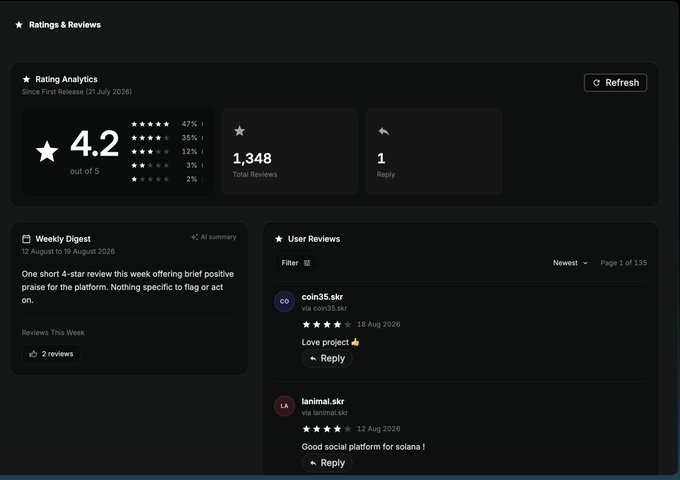The width and height of the screenshot is (680, 480).
Task: Click the 4.2 average rating number
Action: coord(95,144)
